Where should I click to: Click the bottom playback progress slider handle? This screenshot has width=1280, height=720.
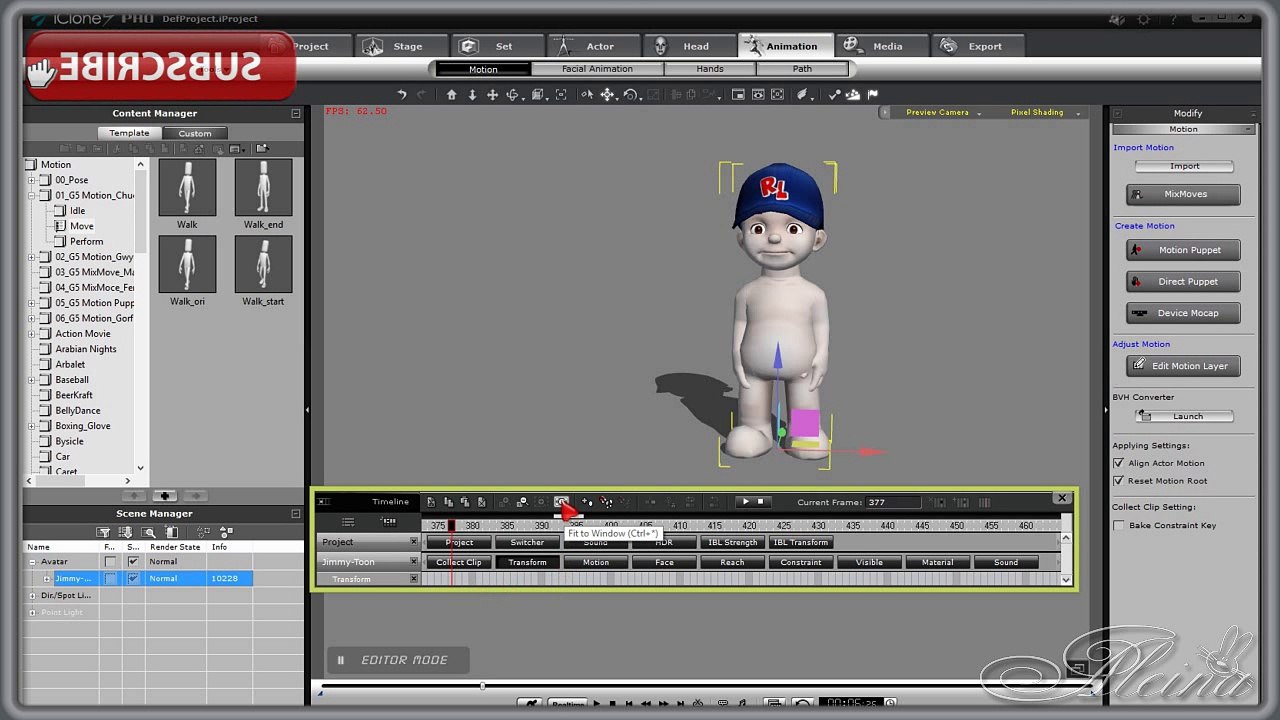click(482, 686)
